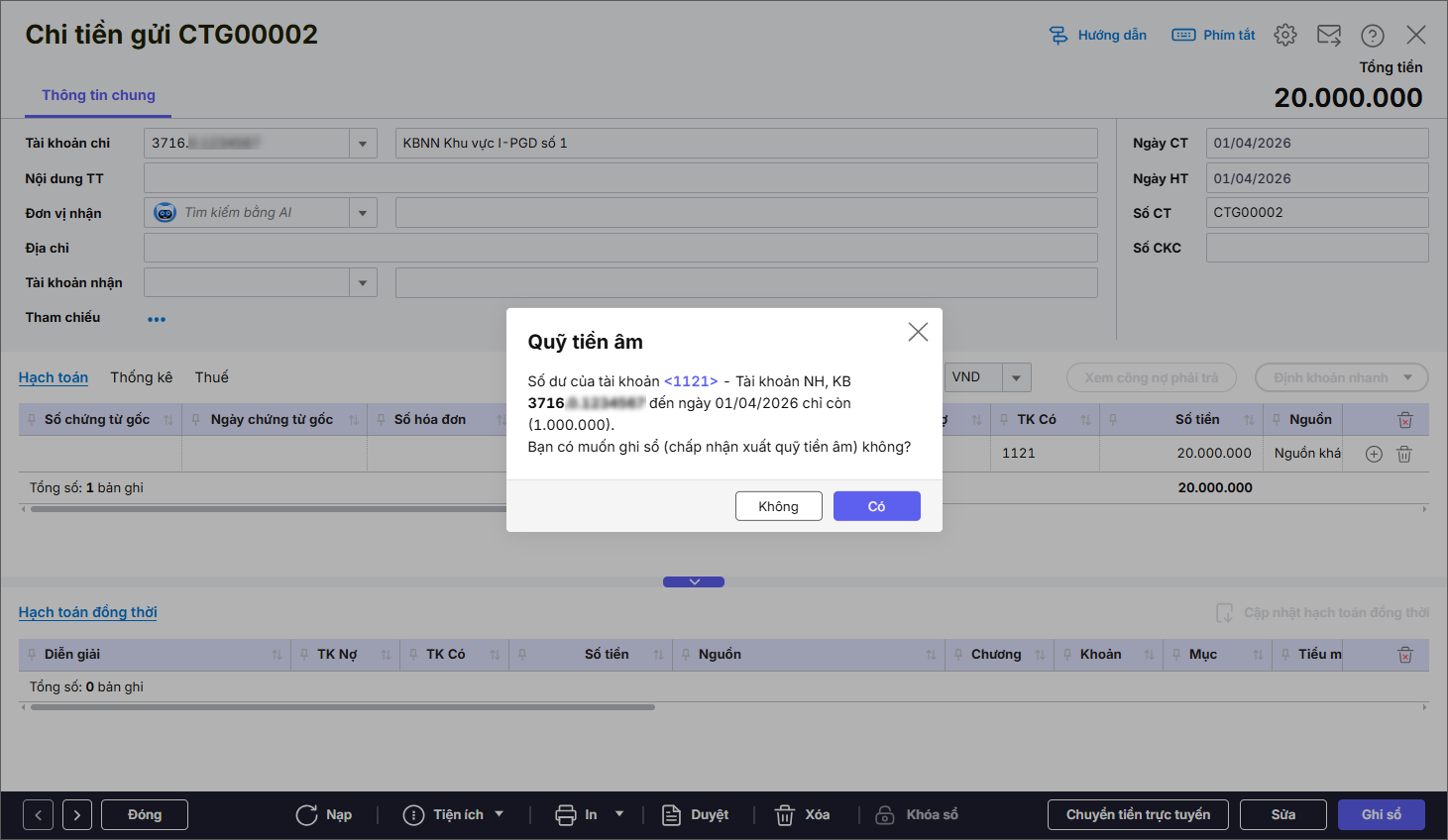Click the Hạch toán grid horizontal scrollbar
The height and width of the screenshot is (840, 1448).
pyautogui.click(x=268, y=509)
